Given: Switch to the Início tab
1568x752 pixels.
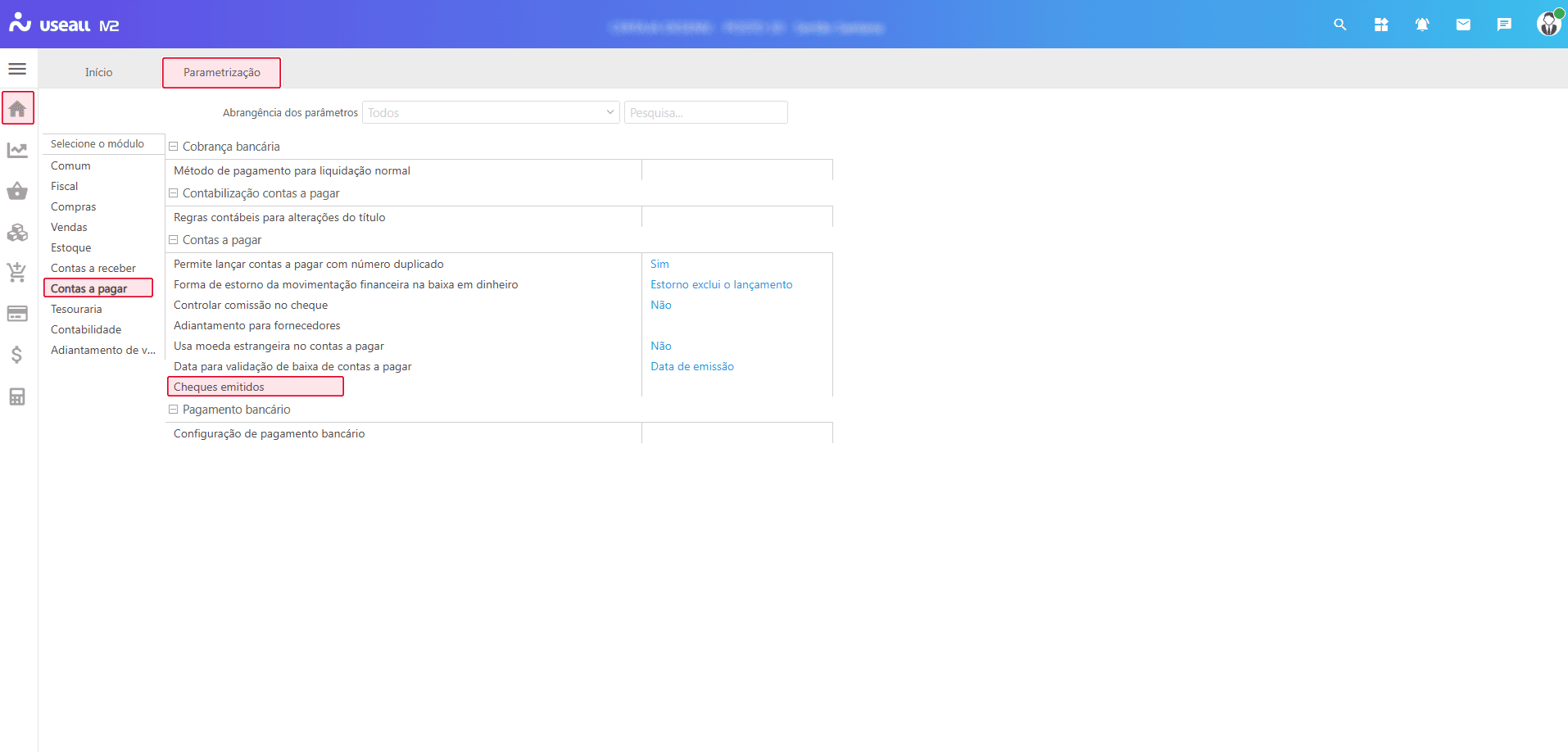Looking at the screenshot, I should 99,72.
